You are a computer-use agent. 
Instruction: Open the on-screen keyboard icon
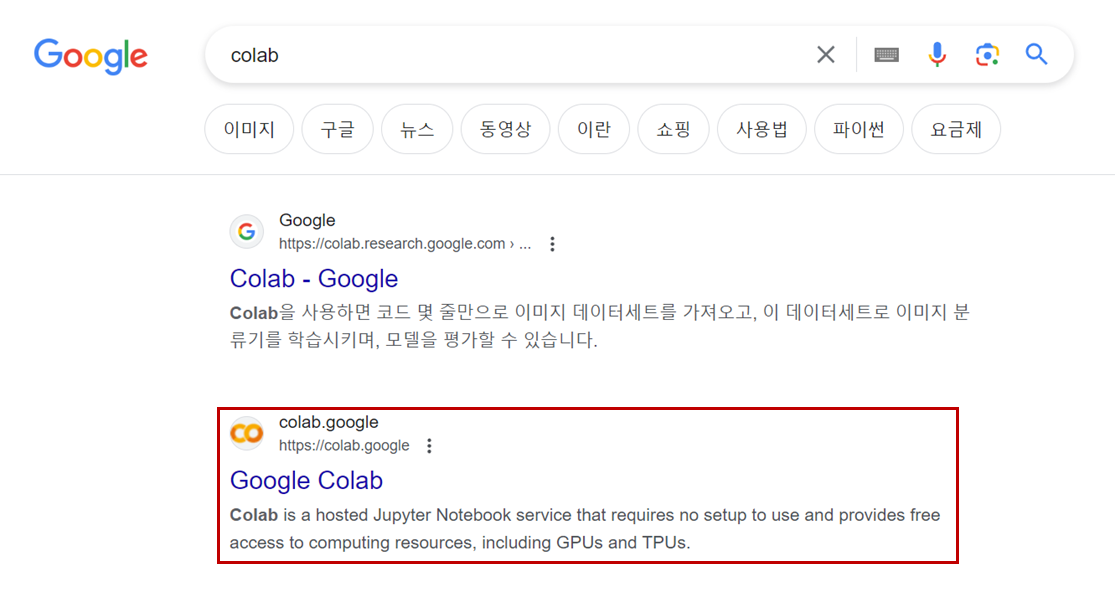click(886, 55)
